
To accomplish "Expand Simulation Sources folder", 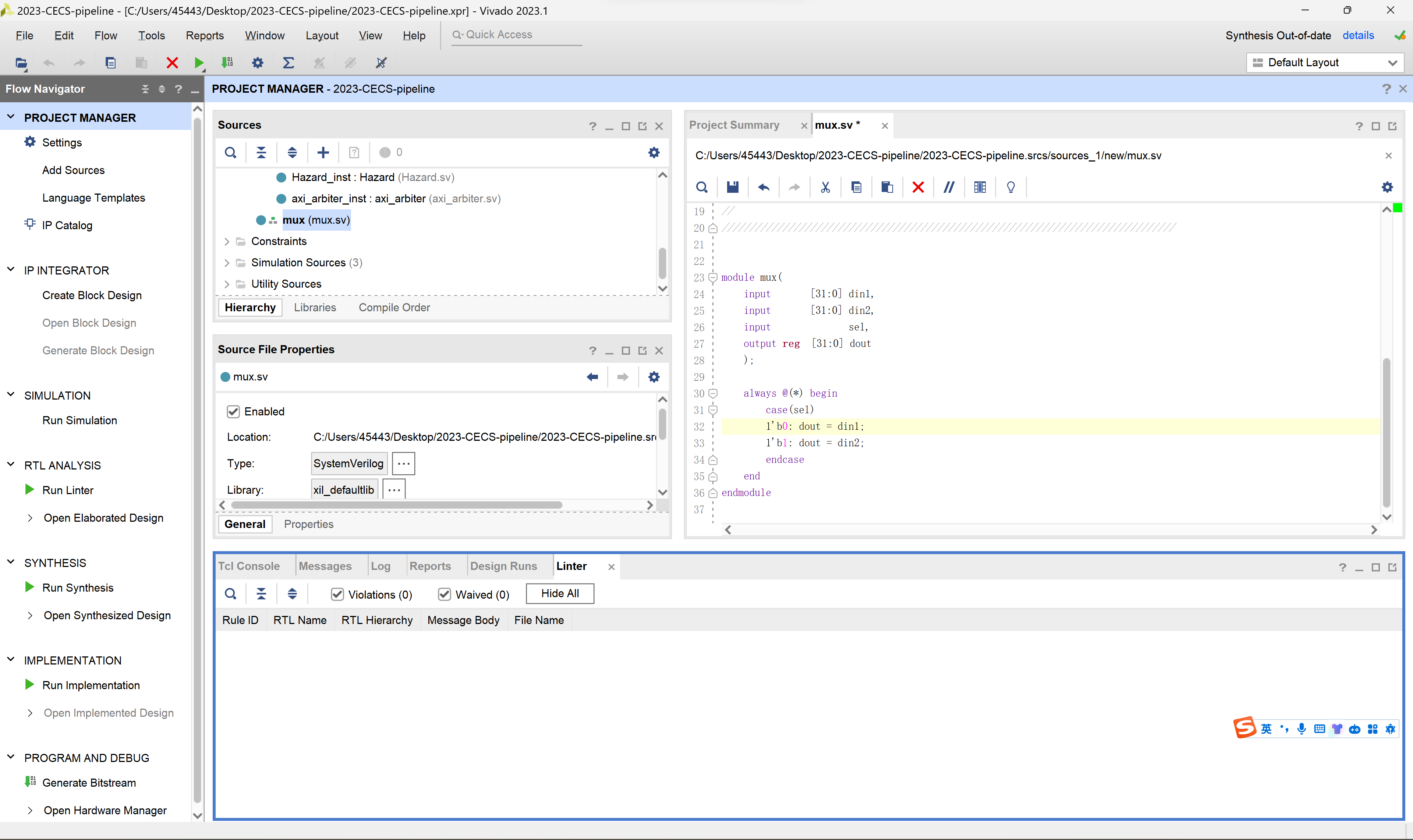I will point(226,263).
